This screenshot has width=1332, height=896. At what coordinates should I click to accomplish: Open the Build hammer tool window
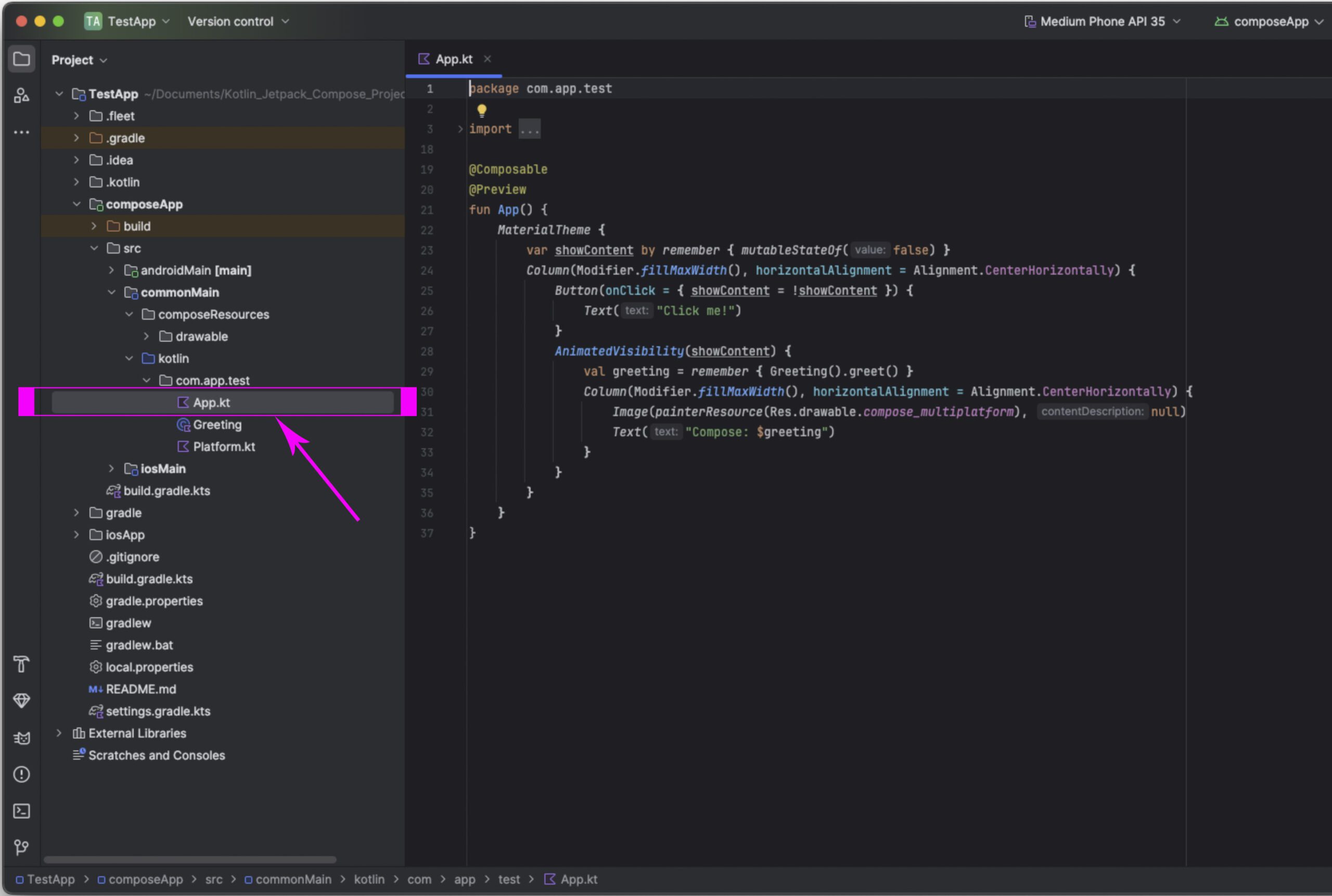pyautogui.click(x=22, y=664)
